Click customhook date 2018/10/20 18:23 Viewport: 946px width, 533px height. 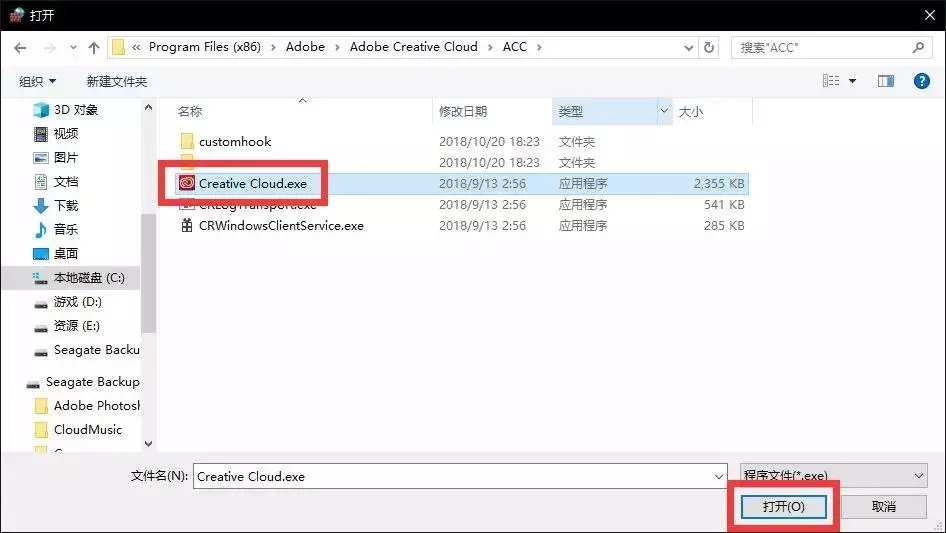coord(489,142)
